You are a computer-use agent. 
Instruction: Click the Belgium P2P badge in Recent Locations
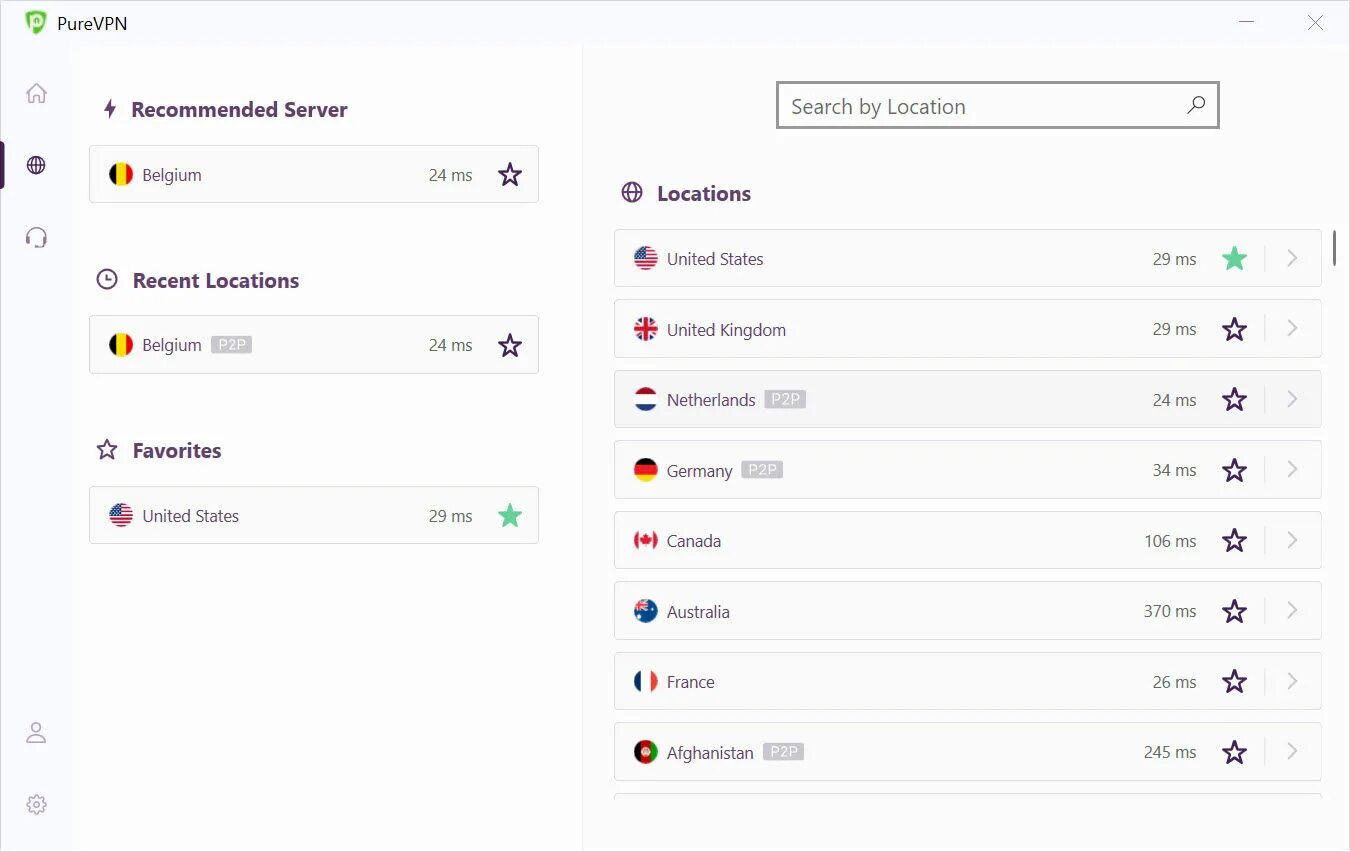pyautogui.click(x=231, y=344)
